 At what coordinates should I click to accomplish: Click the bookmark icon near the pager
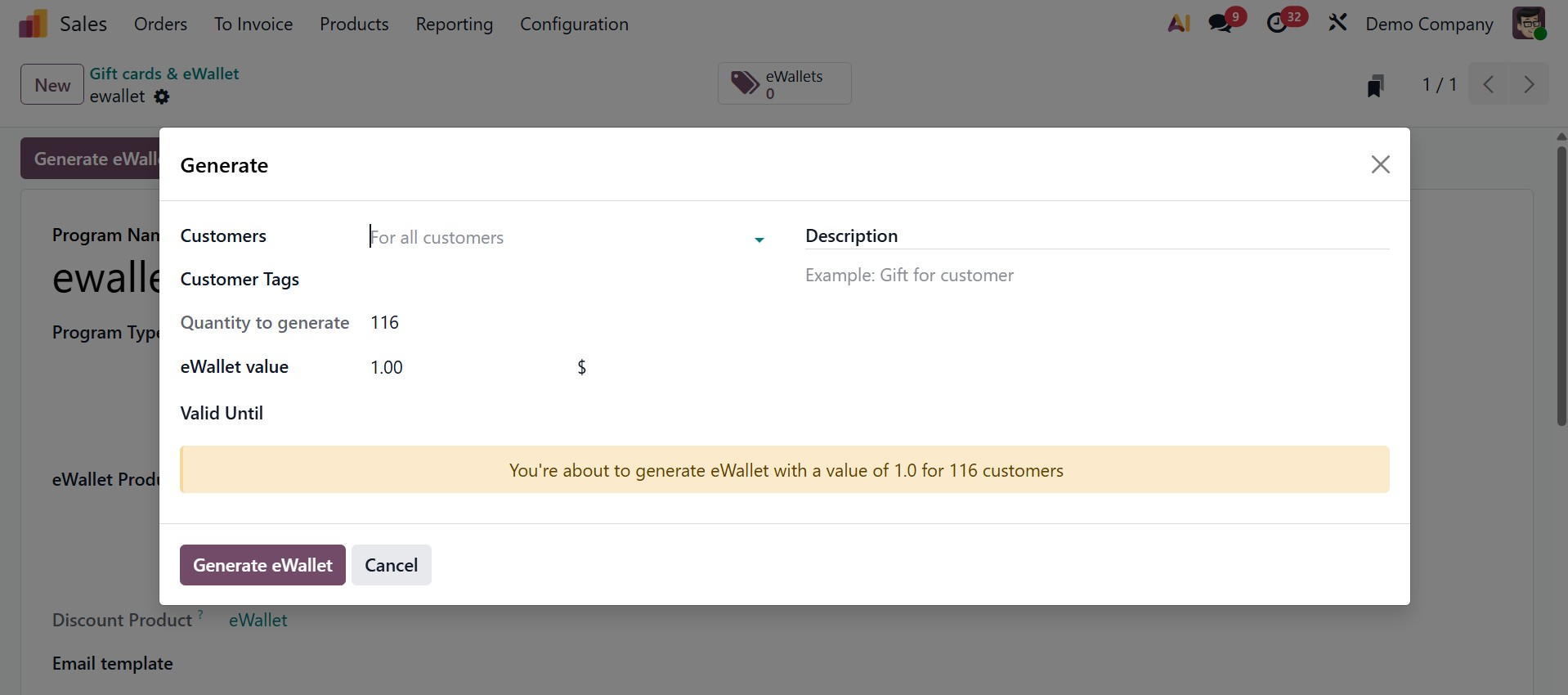click(1375, 85)
